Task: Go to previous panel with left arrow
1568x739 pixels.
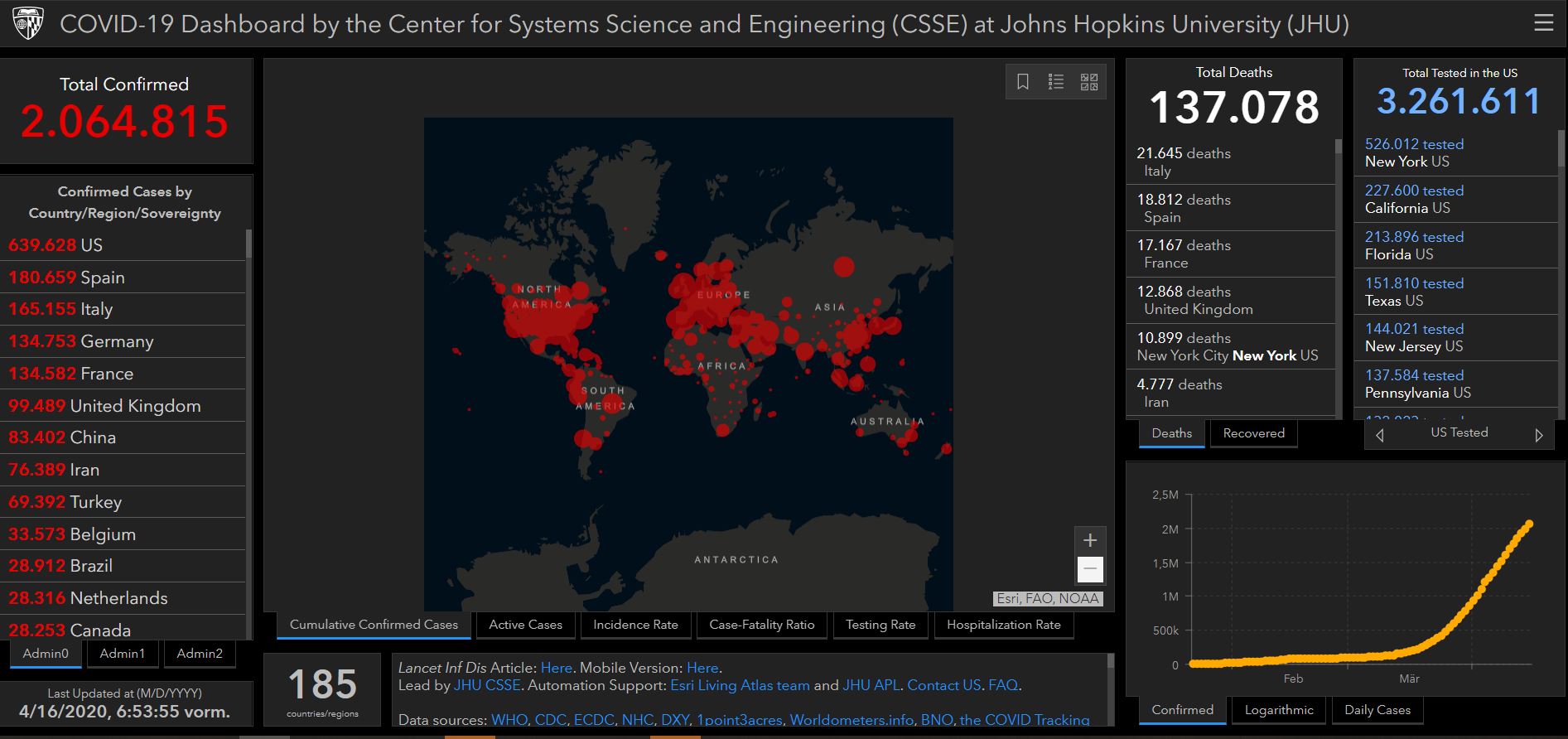Action: click(1380, 435)
